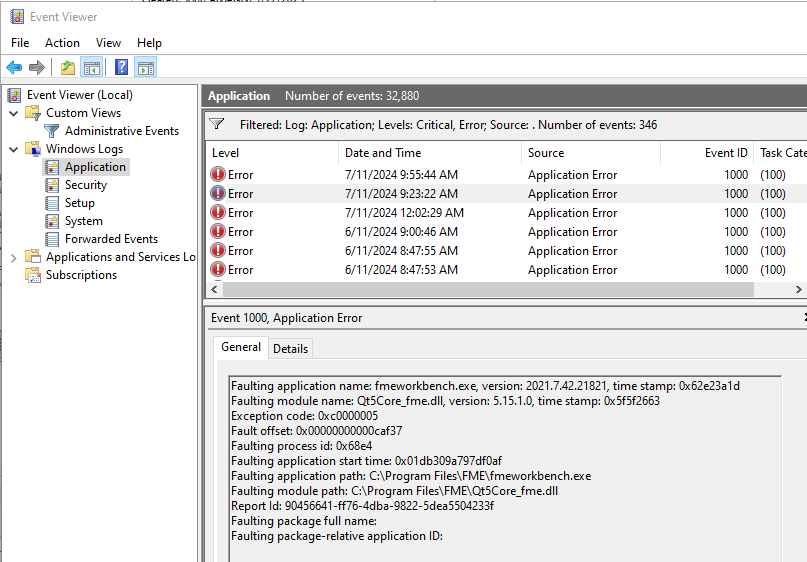Viewport: 807px width, 562px height.
Task: Click the Forward arrow toolbar icon
Action: [37, 67]
